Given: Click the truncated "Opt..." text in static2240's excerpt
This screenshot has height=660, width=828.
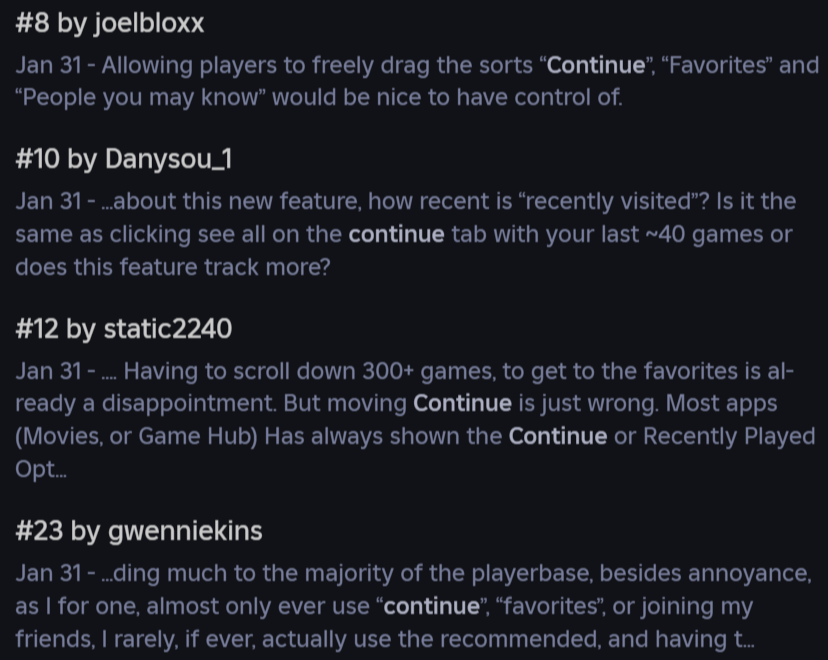Looking at the screenshot, I should click(36, 470).
